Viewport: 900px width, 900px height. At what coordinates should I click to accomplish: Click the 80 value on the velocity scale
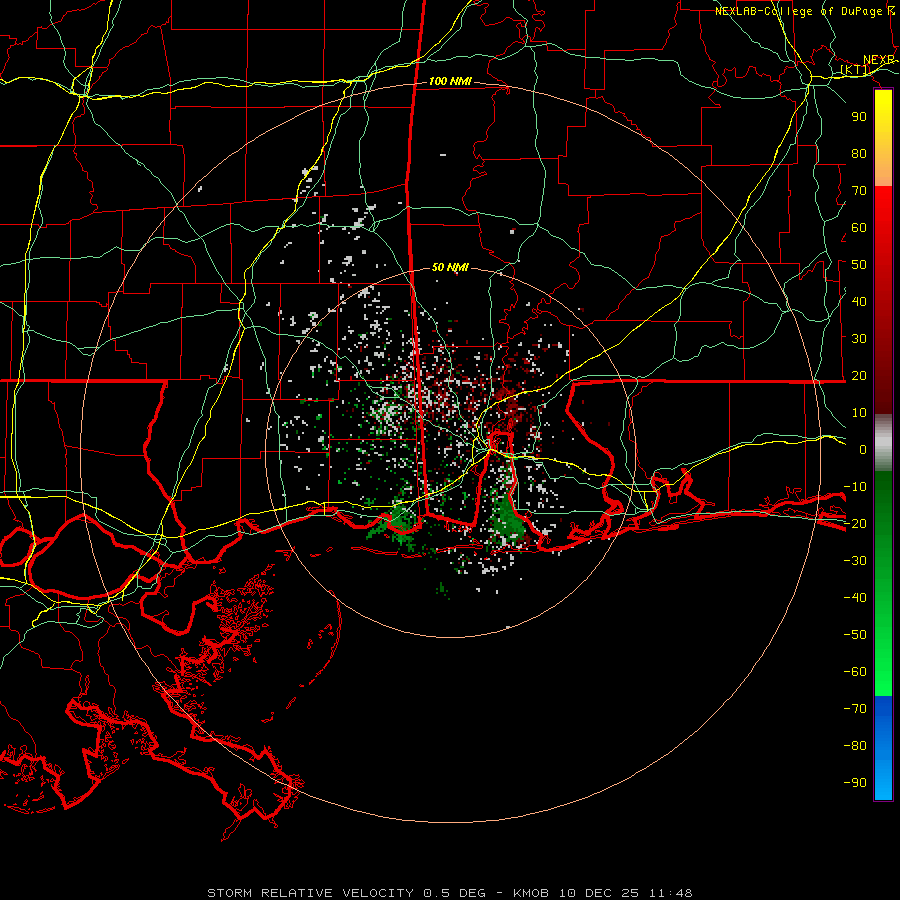coord(859,154)
